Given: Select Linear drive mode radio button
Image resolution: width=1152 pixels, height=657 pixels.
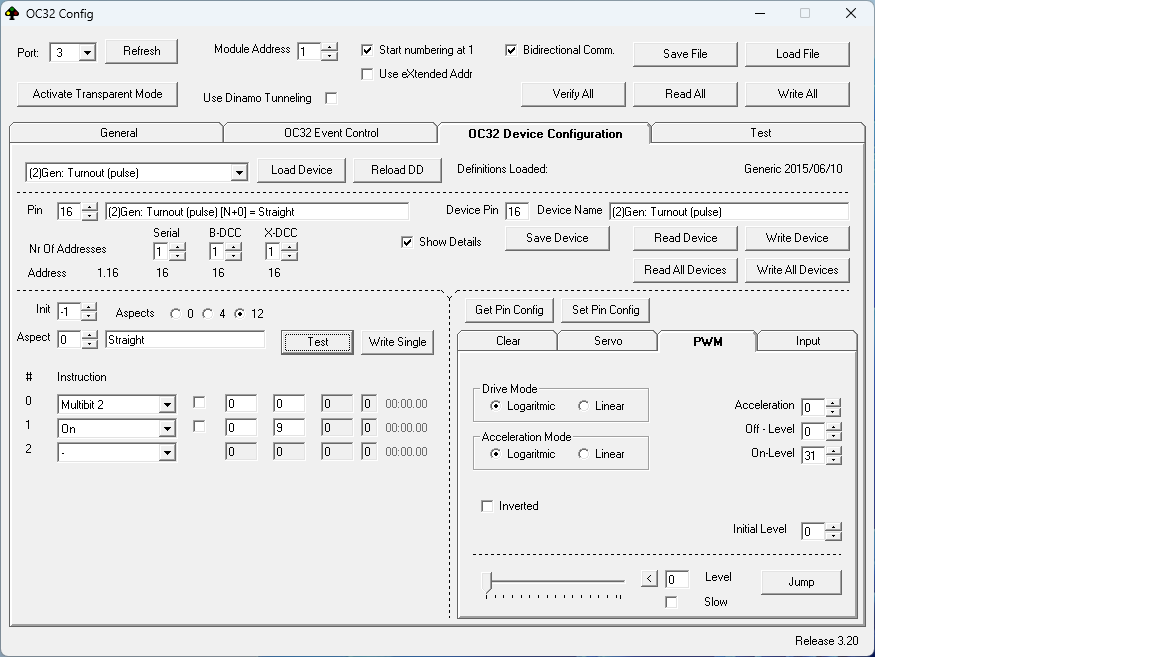Looking at the screenshot, I should coord(584,406).
